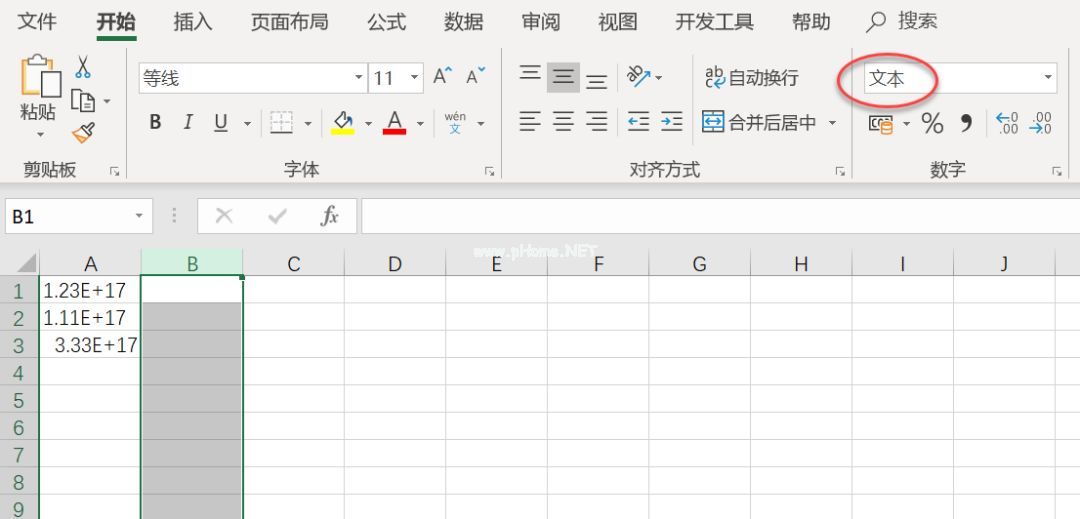Screen dimensions: 1080x519
Task: Click the Comma Style icon
Action: (x=966, y=123)
